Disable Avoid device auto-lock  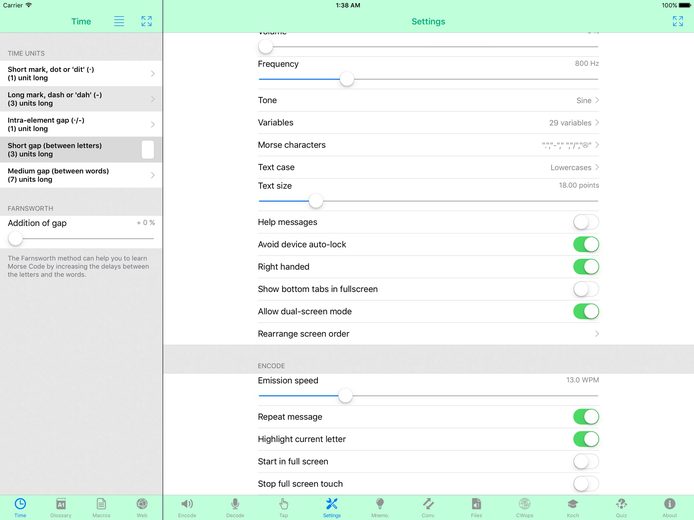[586, 244]
